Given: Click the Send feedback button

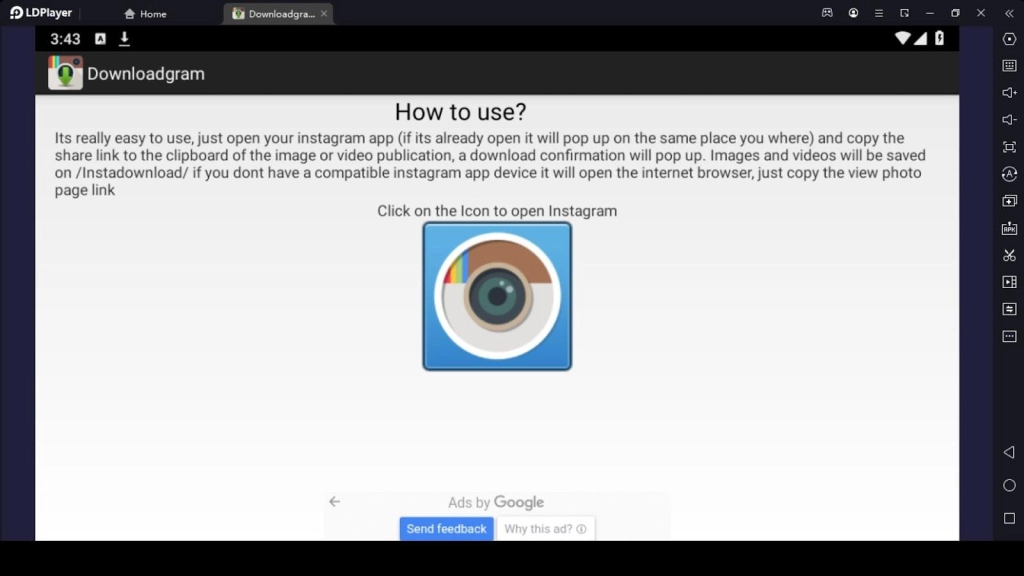Looking at the screenshot, I should coord(446,528).
